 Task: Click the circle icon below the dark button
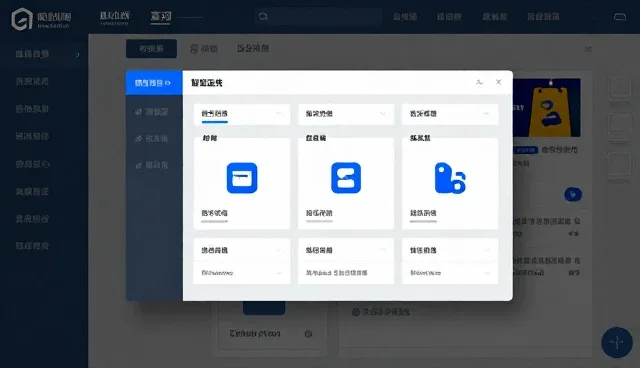(x=309, y=334)
